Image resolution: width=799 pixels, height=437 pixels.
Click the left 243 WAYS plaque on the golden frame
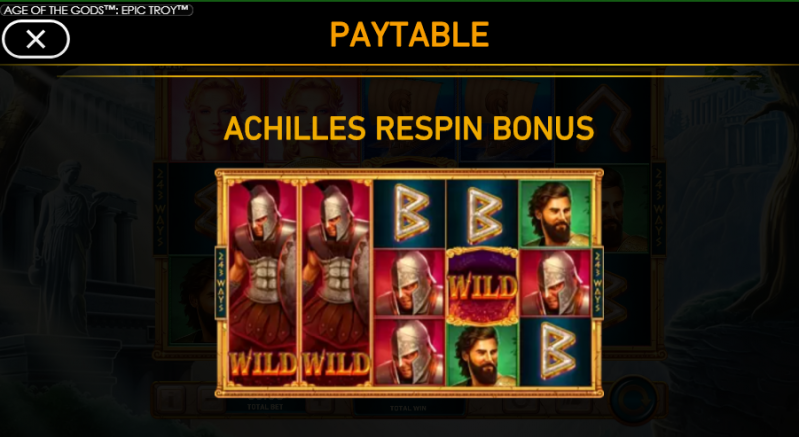coord(221,283)
